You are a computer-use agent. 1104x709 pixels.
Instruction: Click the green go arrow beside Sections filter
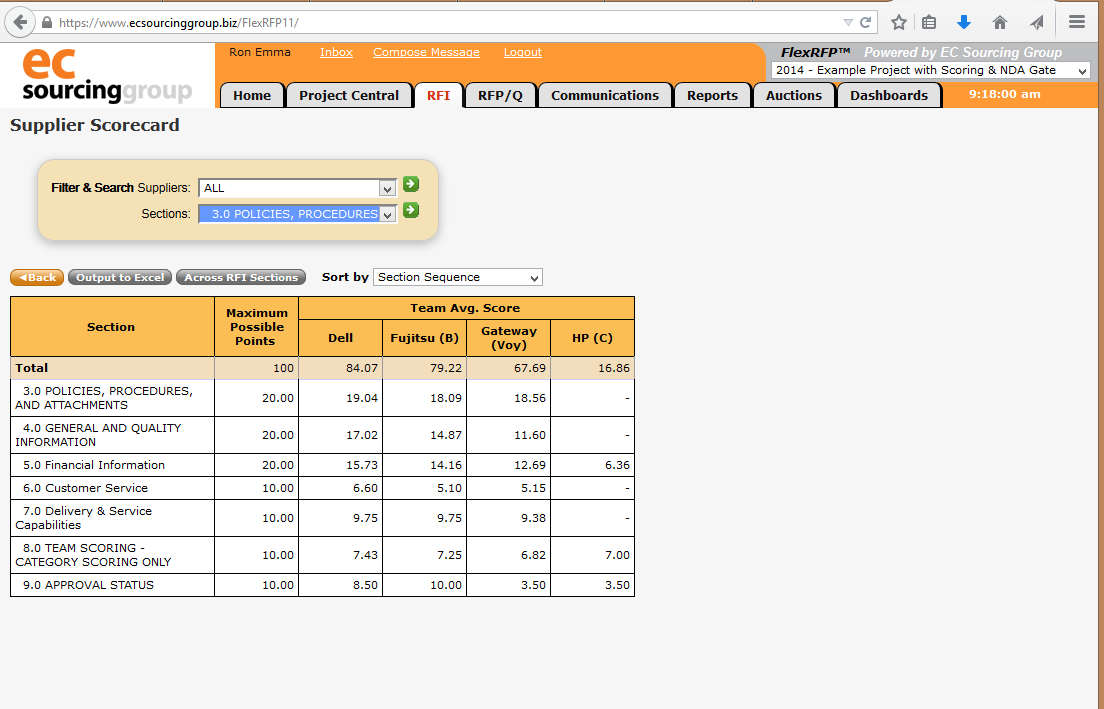(410, 211)
